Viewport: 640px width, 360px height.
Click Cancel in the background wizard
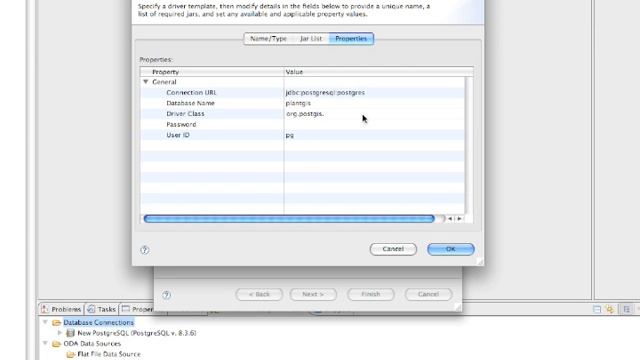click(428, 294)
